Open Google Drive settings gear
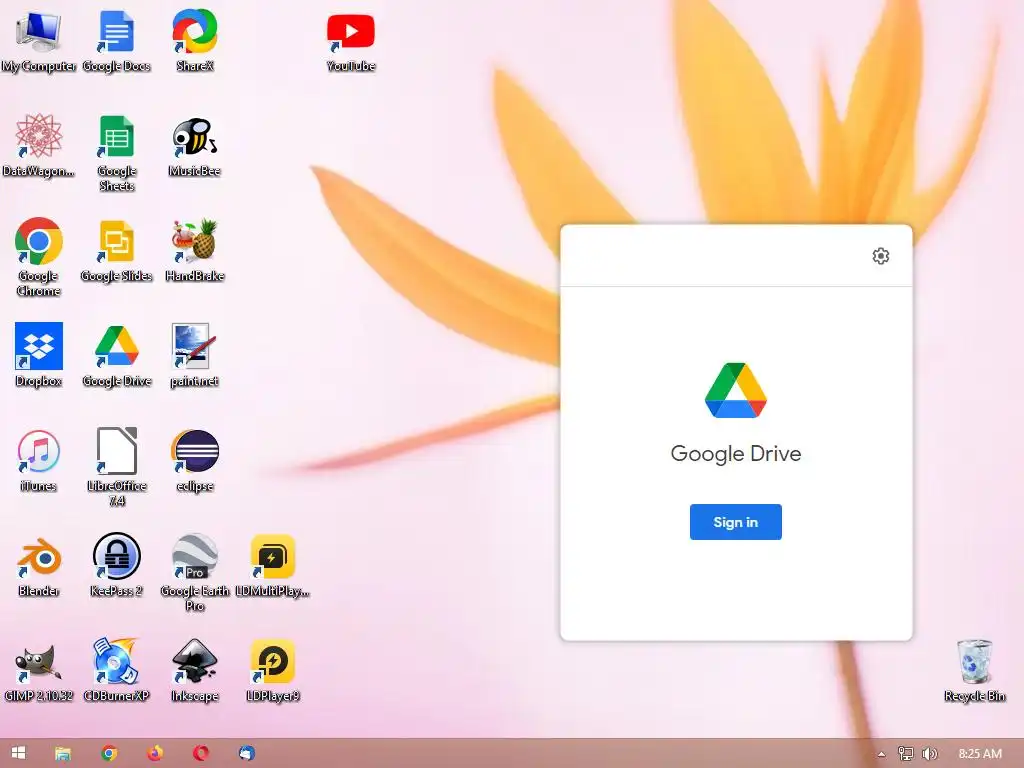Screen dimensions: 1024x768 tap(880, 256)
